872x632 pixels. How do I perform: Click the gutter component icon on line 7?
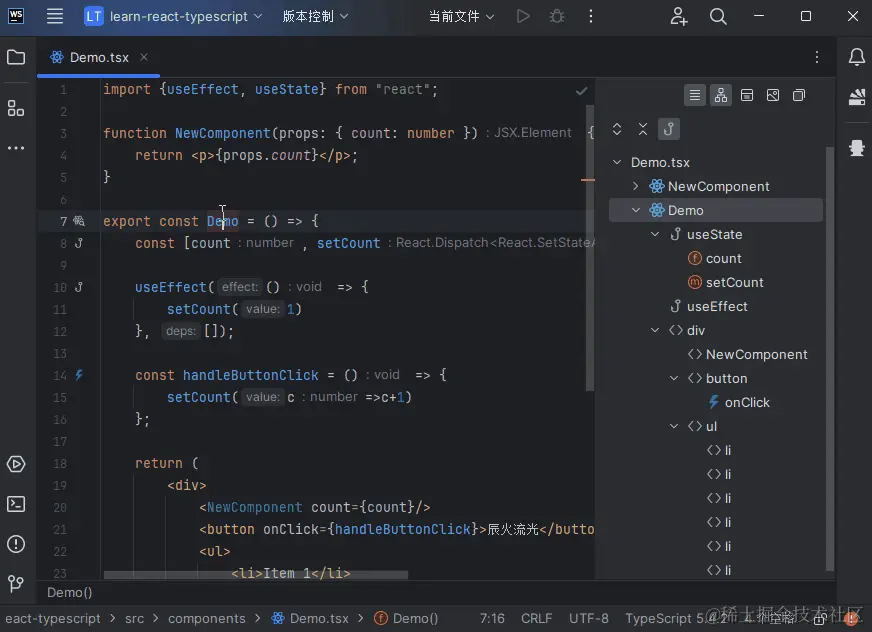pos(79,221)
